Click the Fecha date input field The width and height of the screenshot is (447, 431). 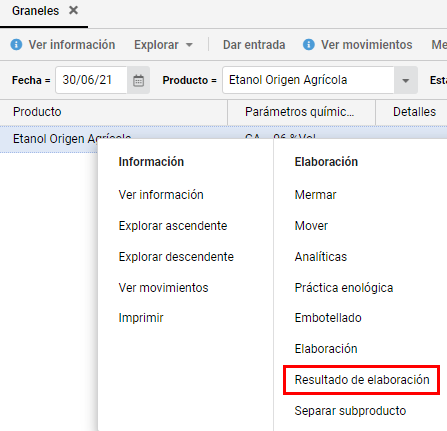pyautogui.click(x=91, y=80)
